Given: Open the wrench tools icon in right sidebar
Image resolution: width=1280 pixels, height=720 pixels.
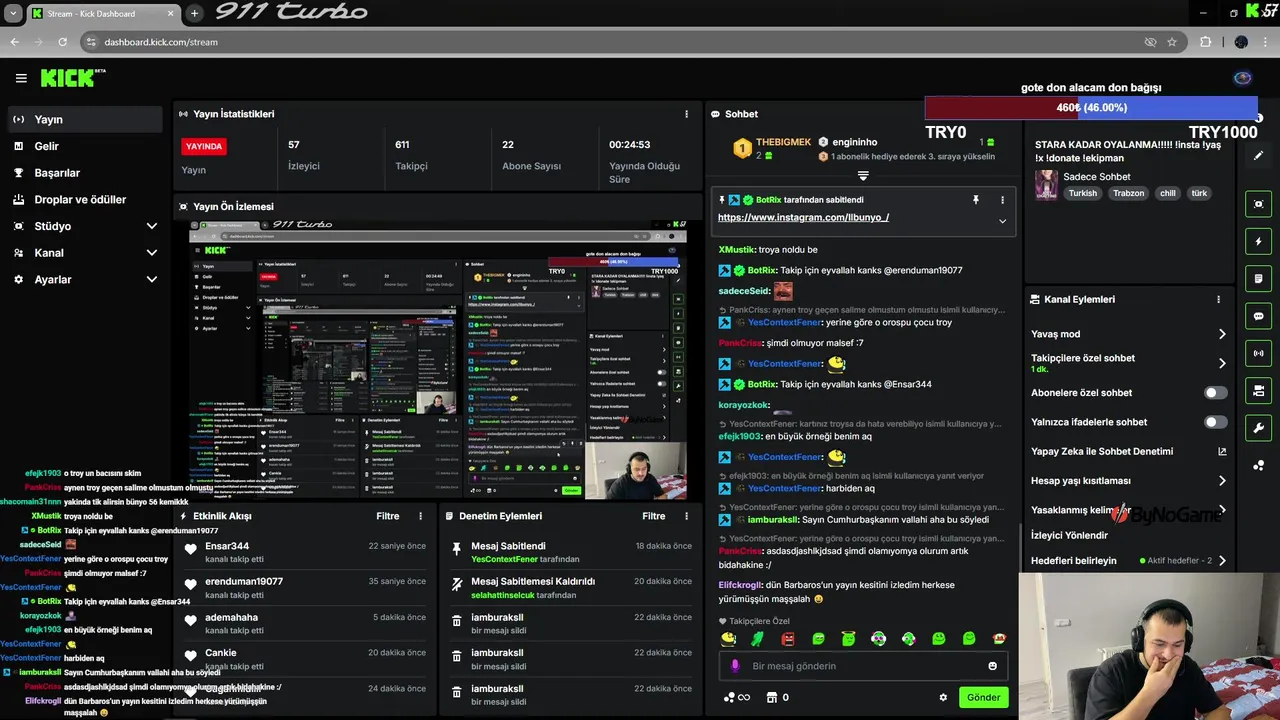Looking at the screenshot, I should pyautogui.click(x=1258, y=428).
